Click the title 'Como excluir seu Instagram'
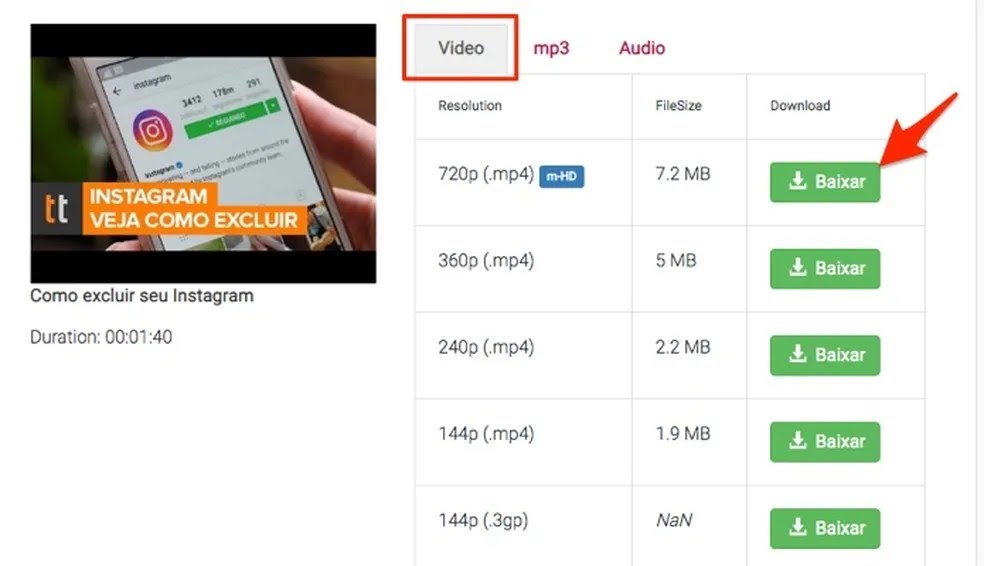The height and width of the screenshot is (566, 984). pyautogui.click(x=142, y=296)
